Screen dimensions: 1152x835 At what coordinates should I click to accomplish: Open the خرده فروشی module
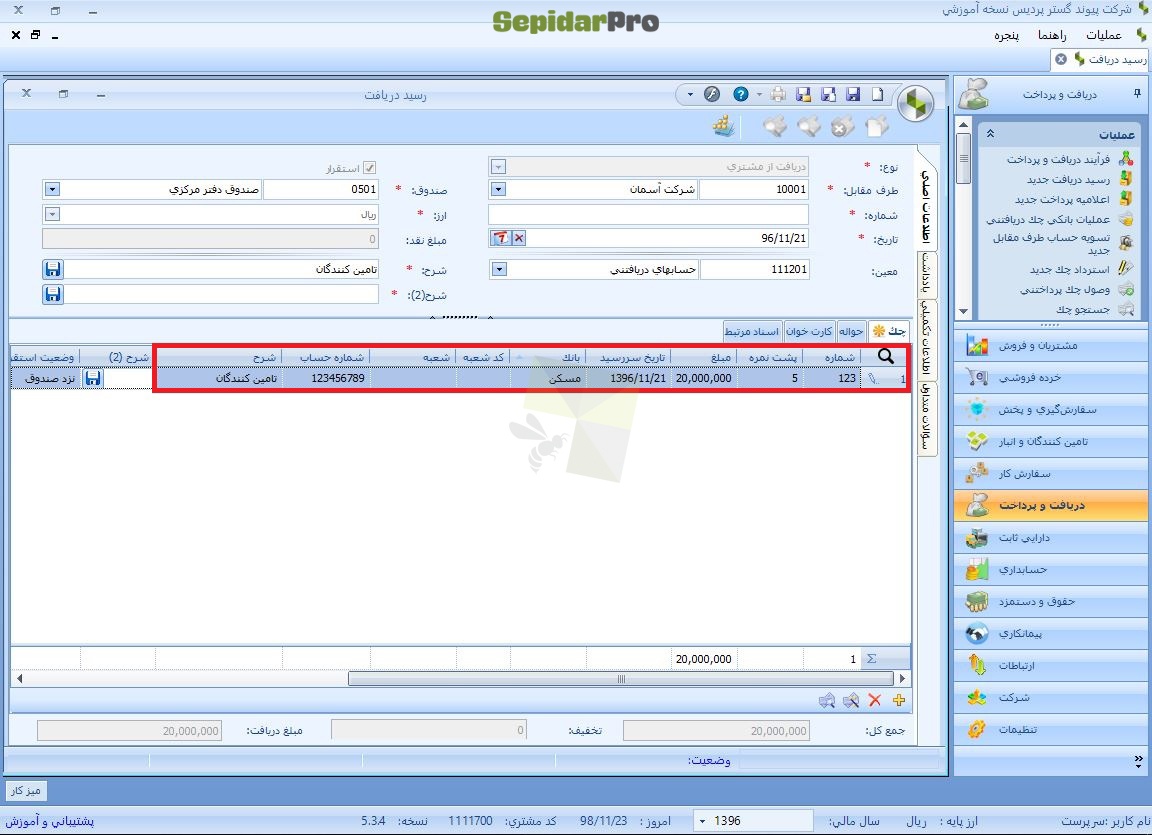coord(1051,377)
